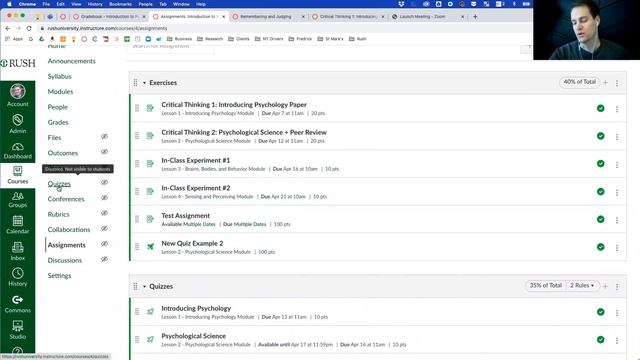640x360 pixels.
Task: Add assignment to Exercises group with plus
Action: [605, 82]
